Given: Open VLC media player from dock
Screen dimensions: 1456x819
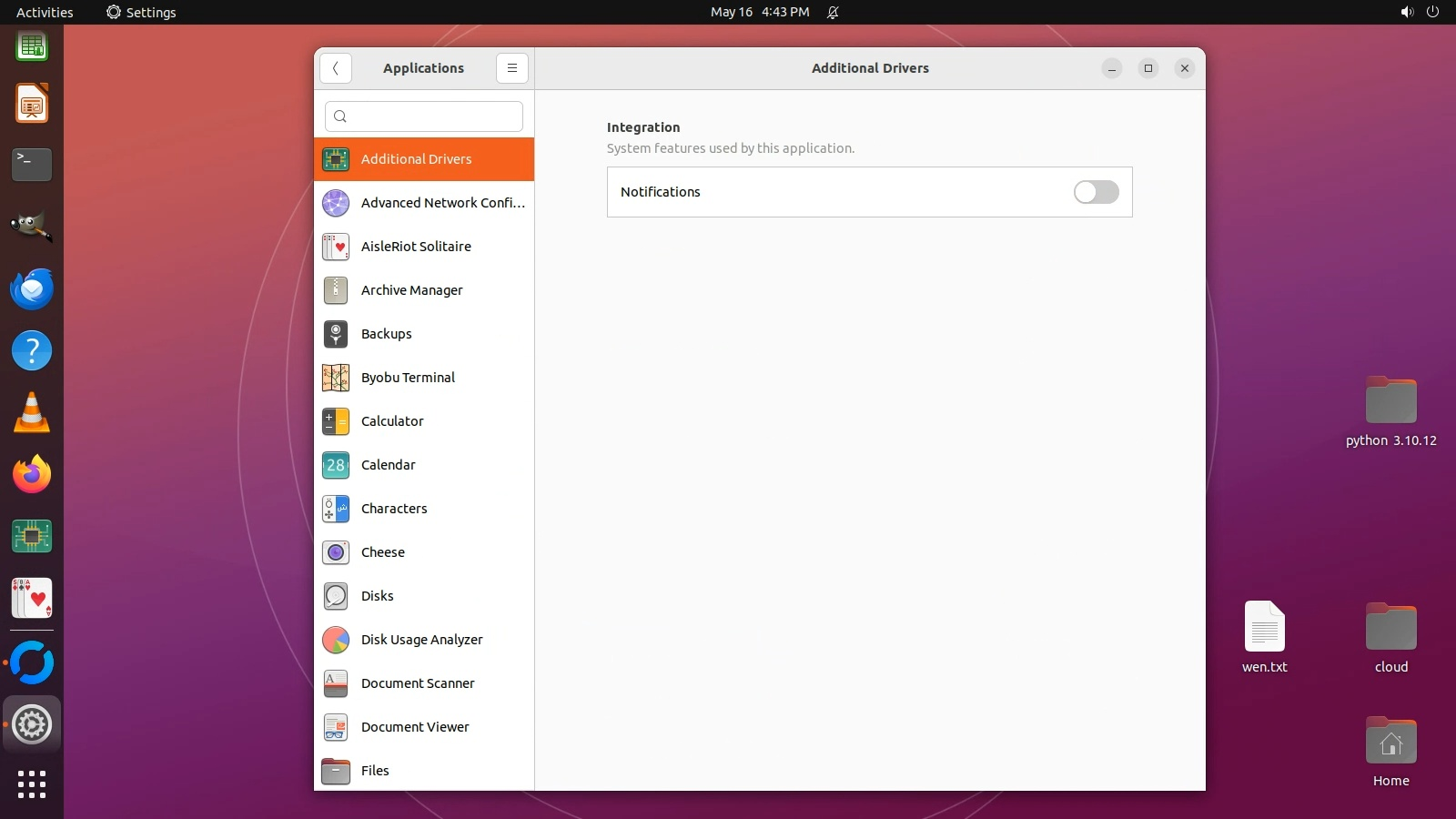Looking at the screenshot, I should tap(32, 413).
